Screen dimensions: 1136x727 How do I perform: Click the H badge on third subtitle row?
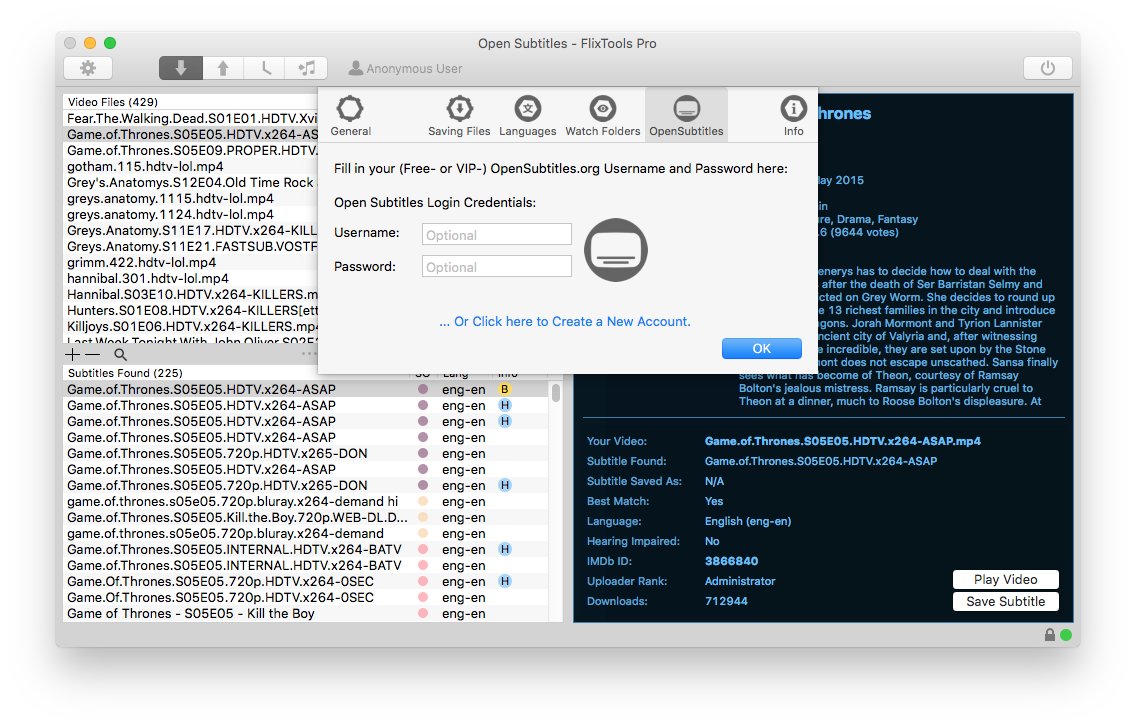tap(505, 421)
